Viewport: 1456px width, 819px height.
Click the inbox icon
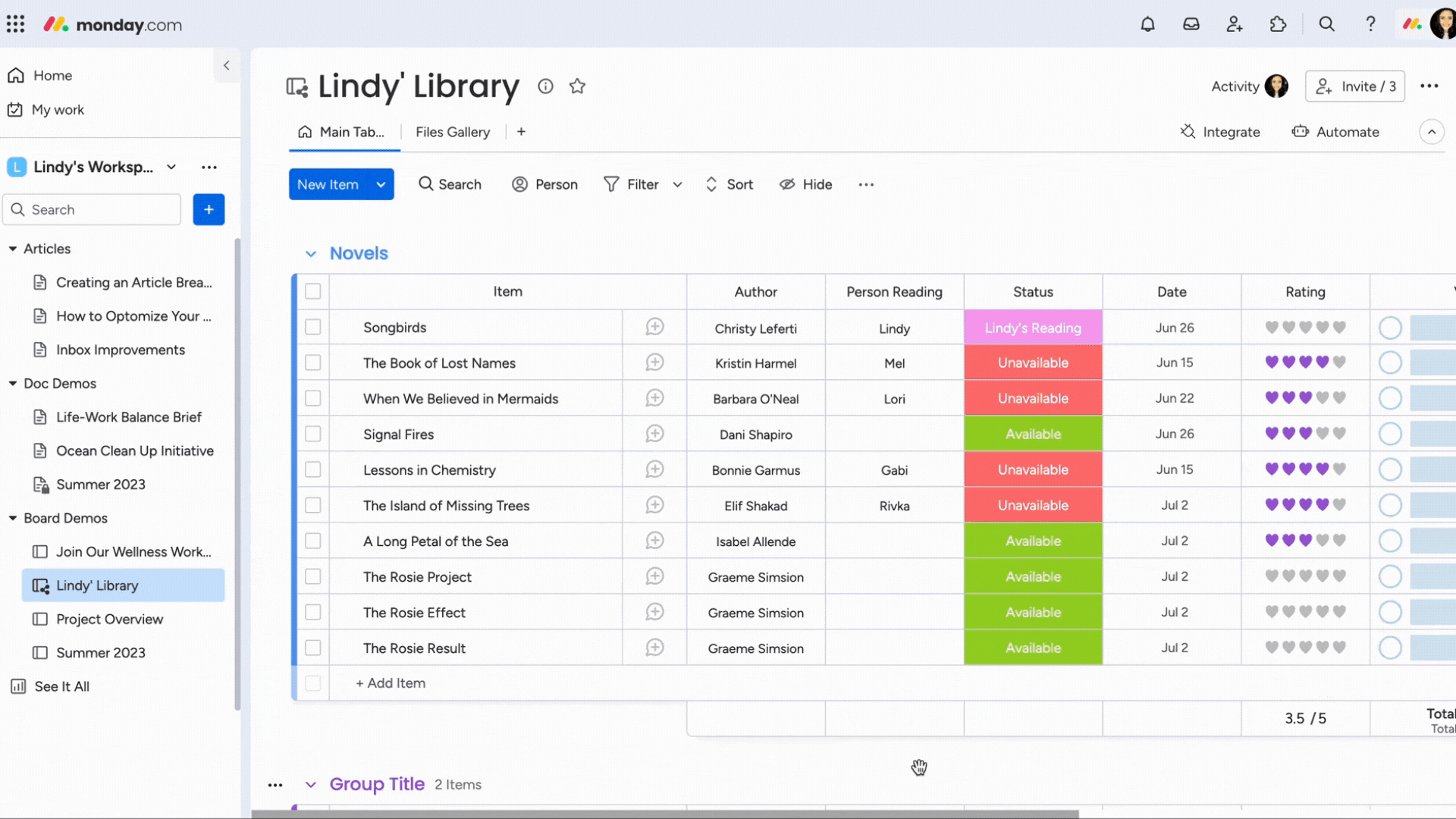click(1190, 23)
